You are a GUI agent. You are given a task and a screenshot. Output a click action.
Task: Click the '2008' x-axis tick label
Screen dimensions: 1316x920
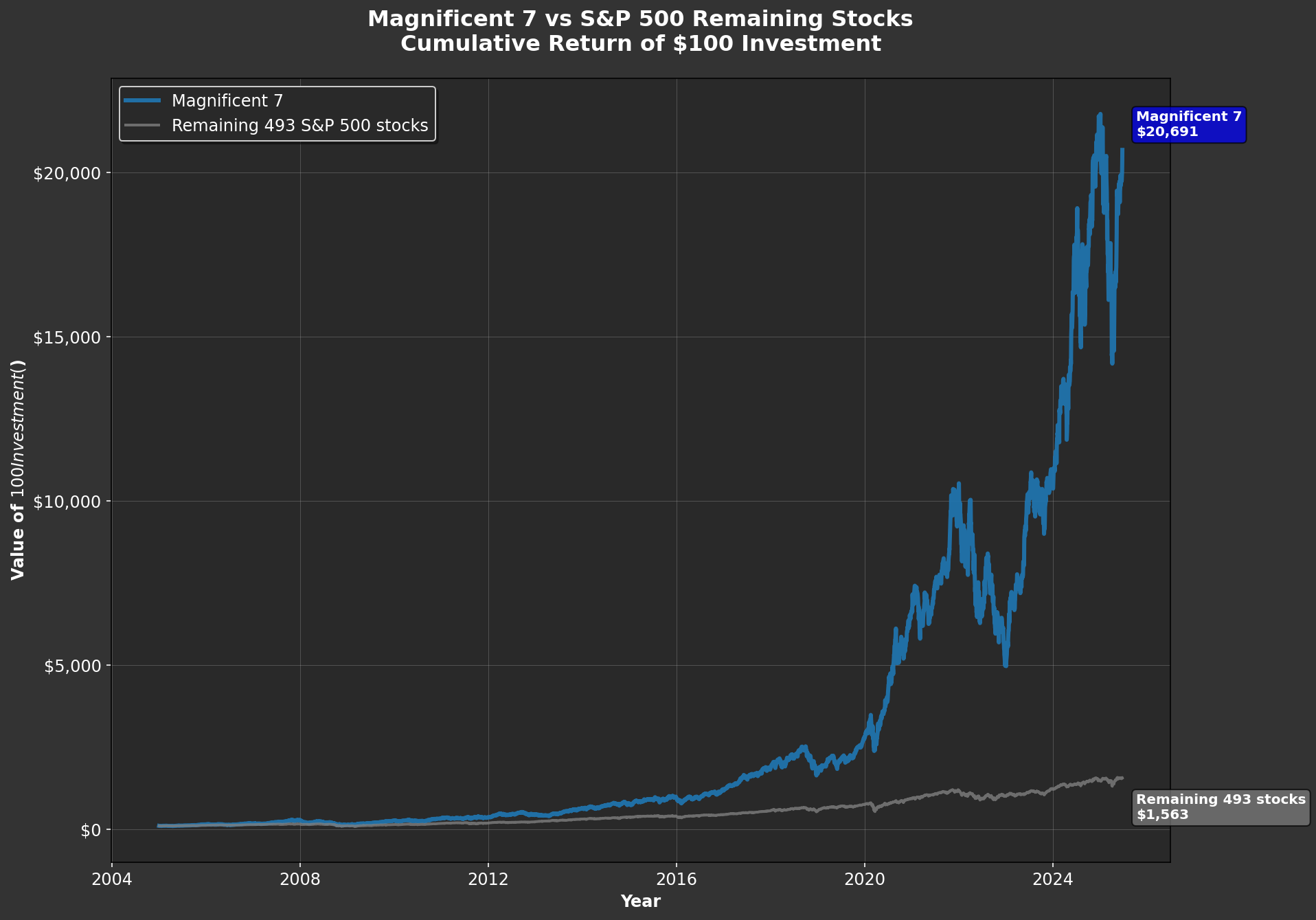300,879
